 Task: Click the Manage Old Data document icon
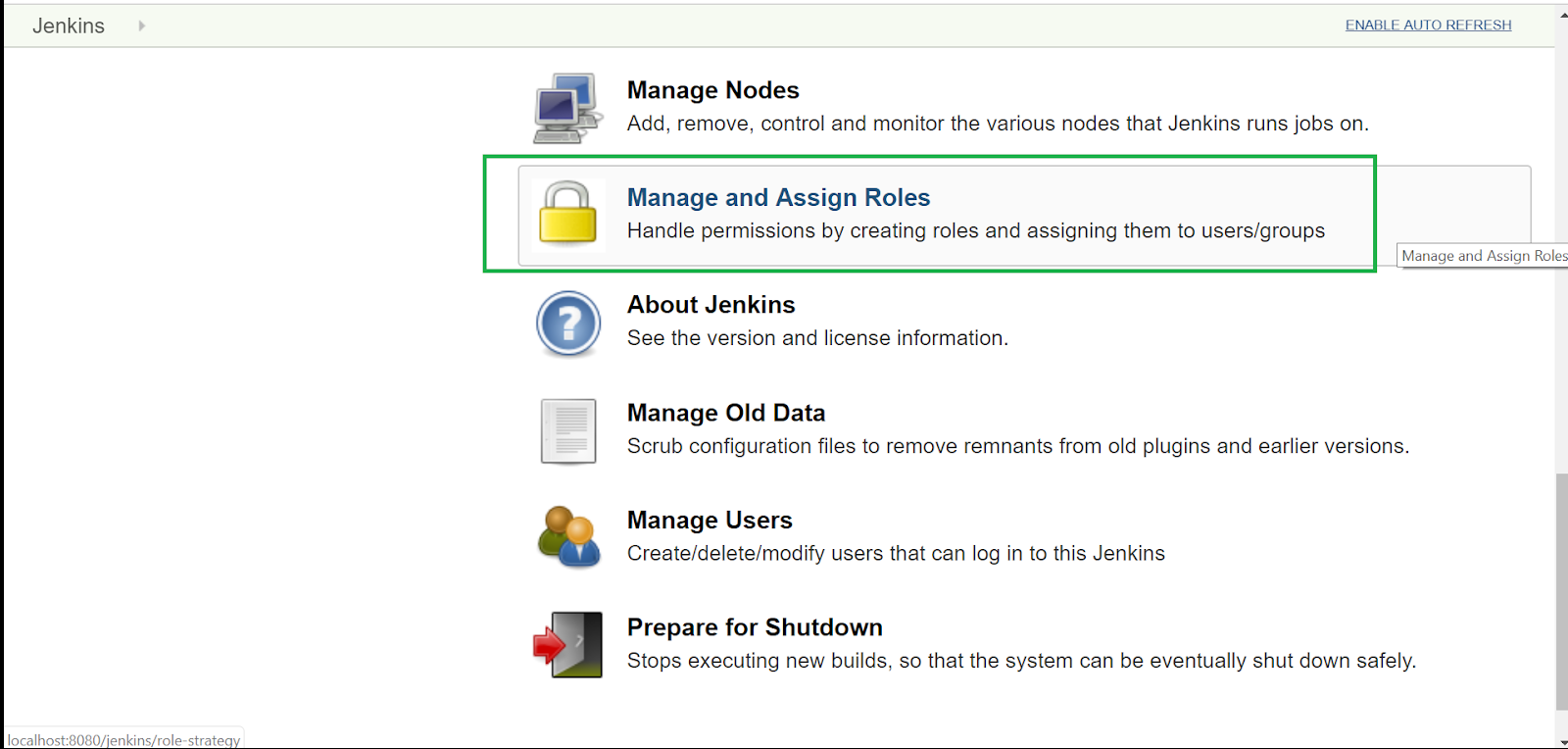pos(568,431)
